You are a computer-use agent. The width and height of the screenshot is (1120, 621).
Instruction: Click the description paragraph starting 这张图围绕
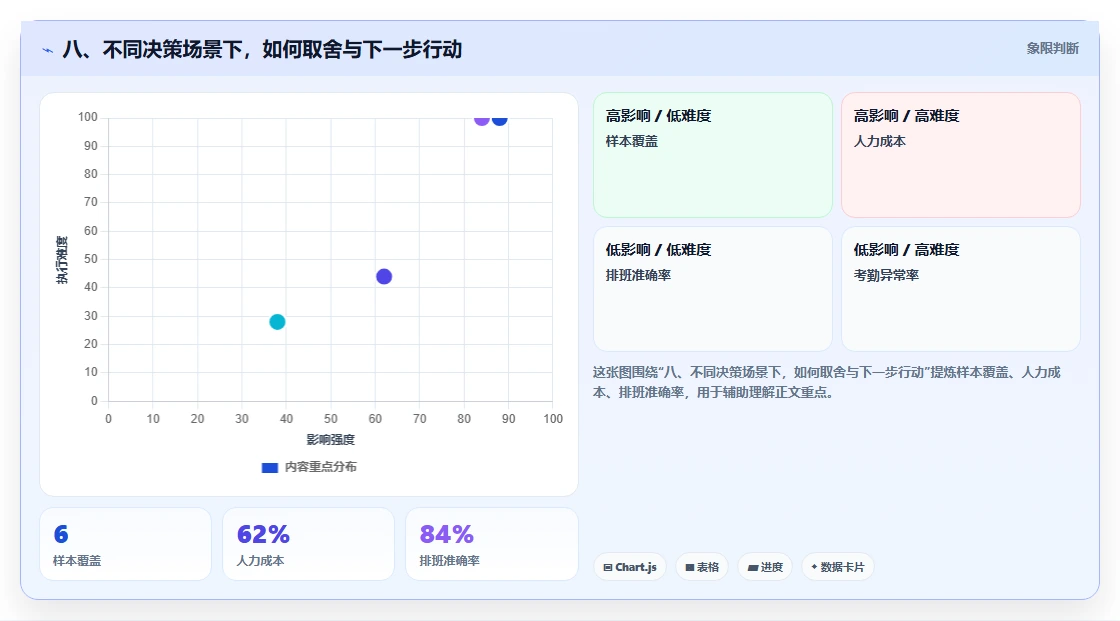click(826, 382)
